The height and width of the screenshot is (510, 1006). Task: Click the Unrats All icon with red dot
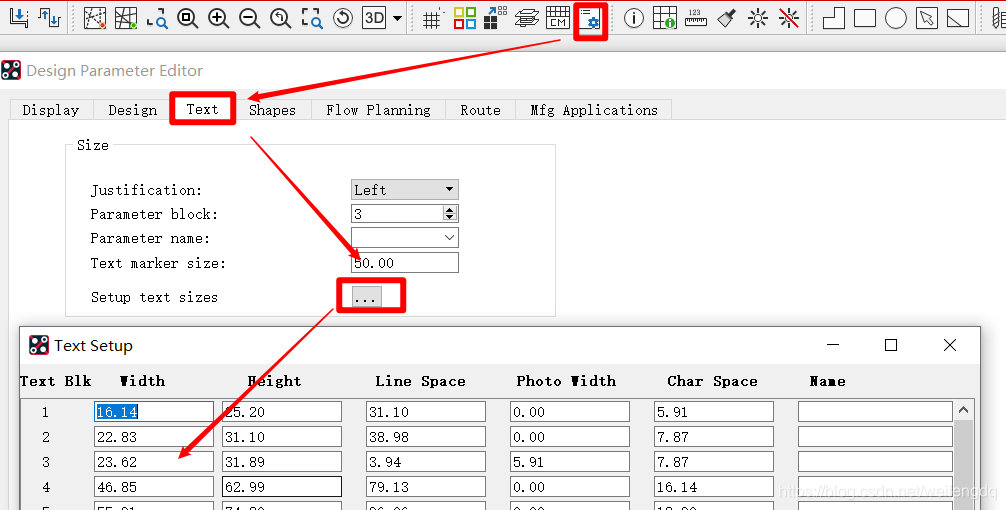[x=95, y=18]
